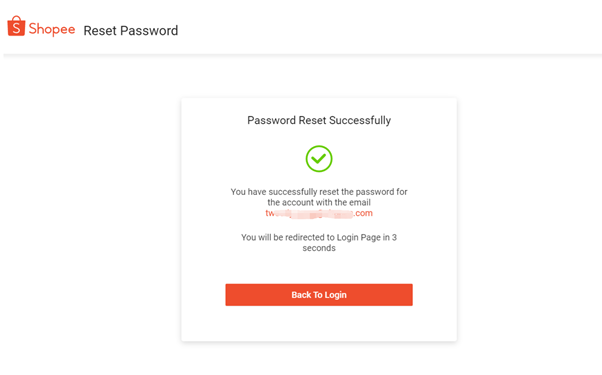Click the Back To Login button
Image resolution: width=602 pixels, height=375 pixels.
click(x=319, y=295)
